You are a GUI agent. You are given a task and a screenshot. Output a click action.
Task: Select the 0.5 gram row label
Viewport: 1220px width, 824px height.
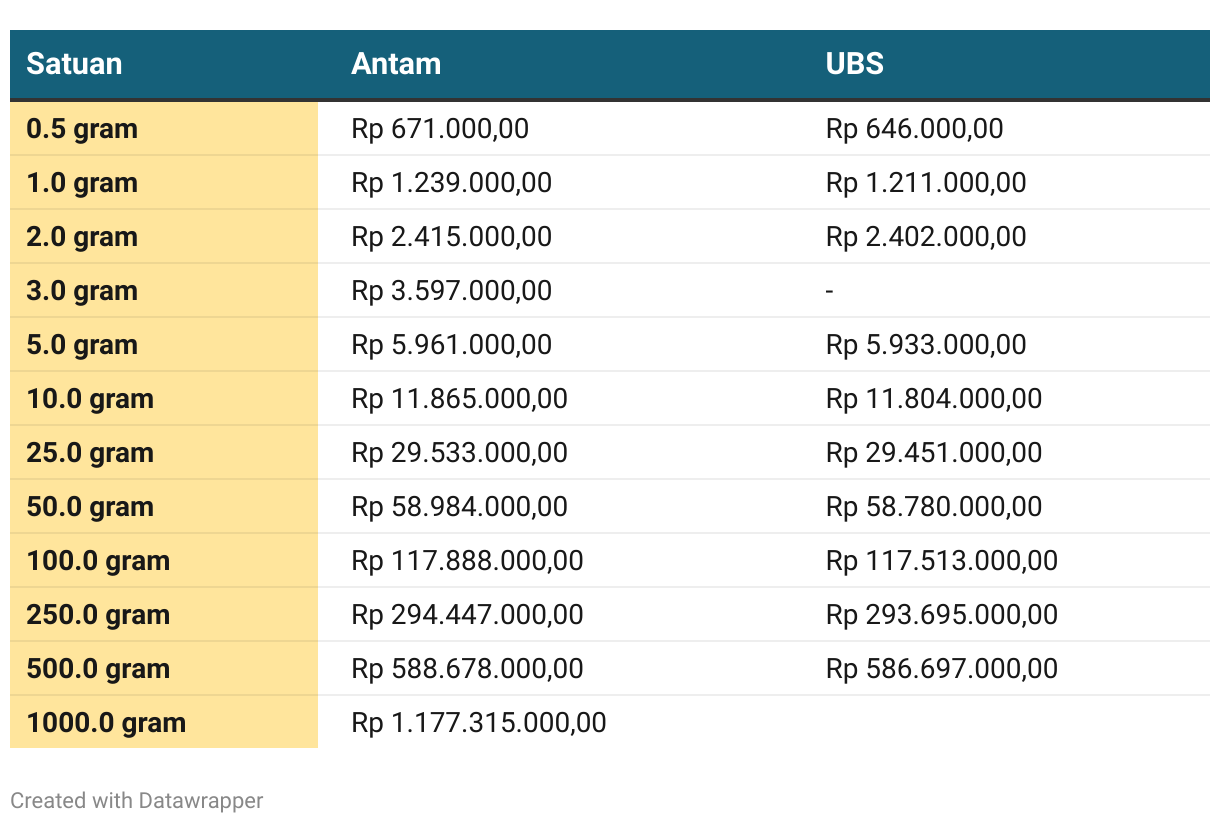pos(82,129)
